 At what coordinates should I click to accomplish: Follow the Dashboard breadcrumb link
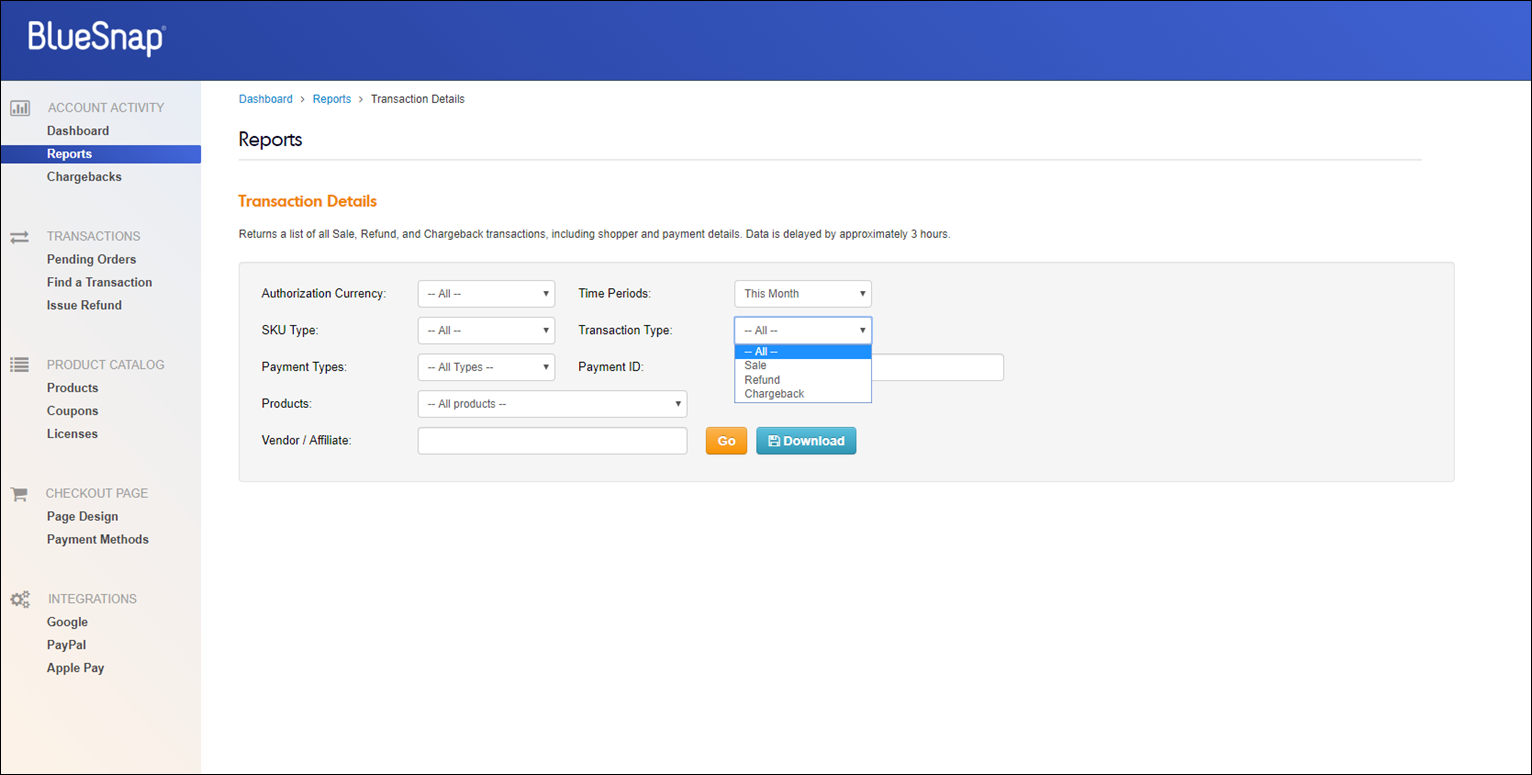coord(266,99)
